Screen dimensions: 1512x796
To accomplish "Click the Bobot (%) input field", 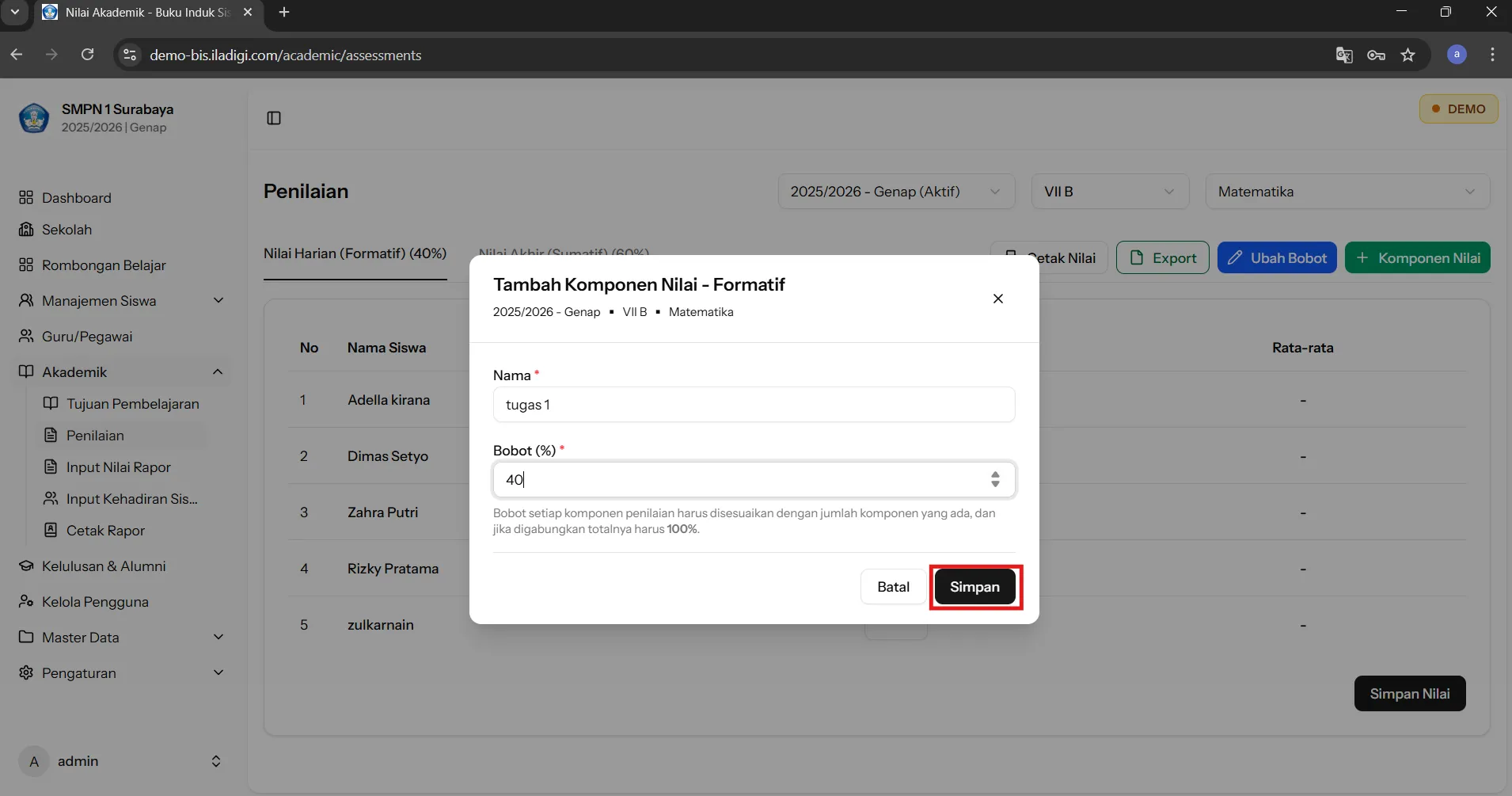I will tap(754, 480).
